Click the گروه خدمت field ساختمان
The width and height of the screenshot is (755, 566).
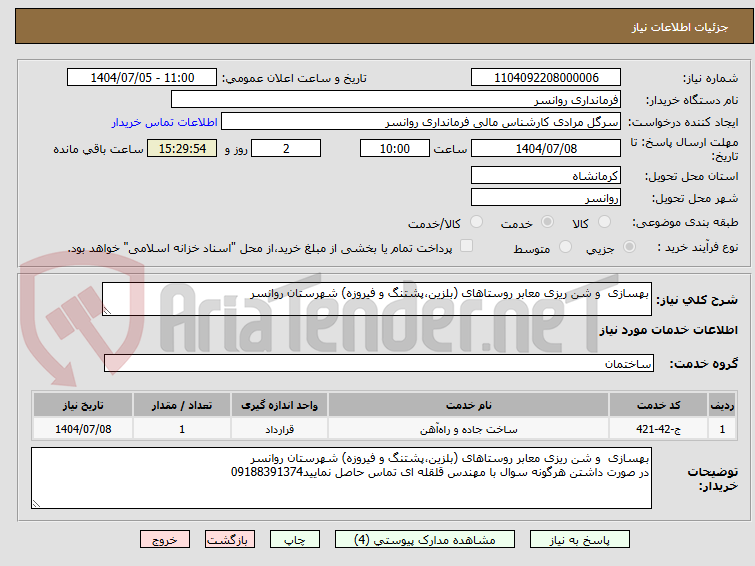pos(379,363)
